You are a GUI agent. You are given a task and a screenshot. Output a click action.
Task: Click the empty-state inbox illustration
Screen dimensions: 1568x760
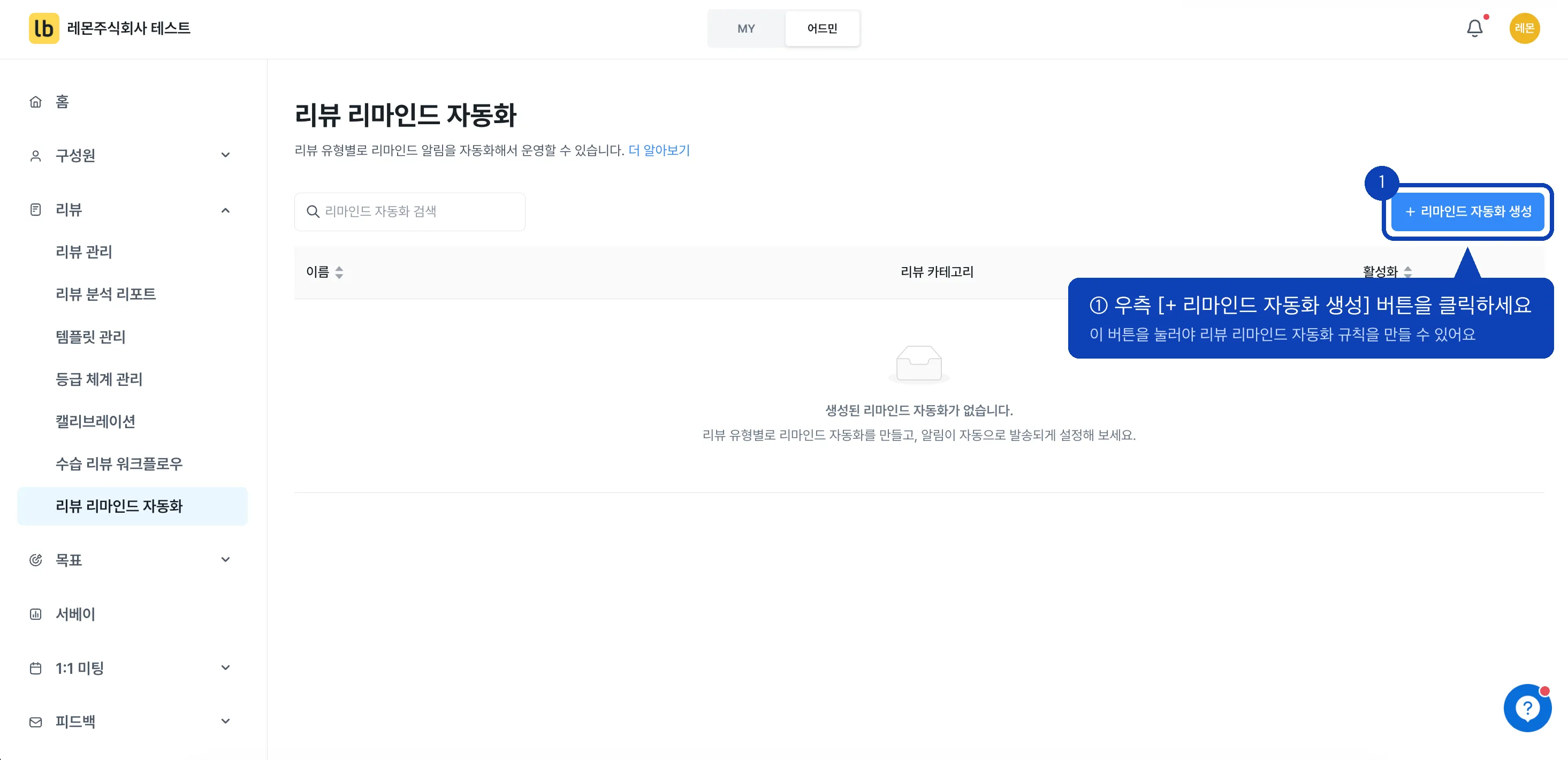919,364
